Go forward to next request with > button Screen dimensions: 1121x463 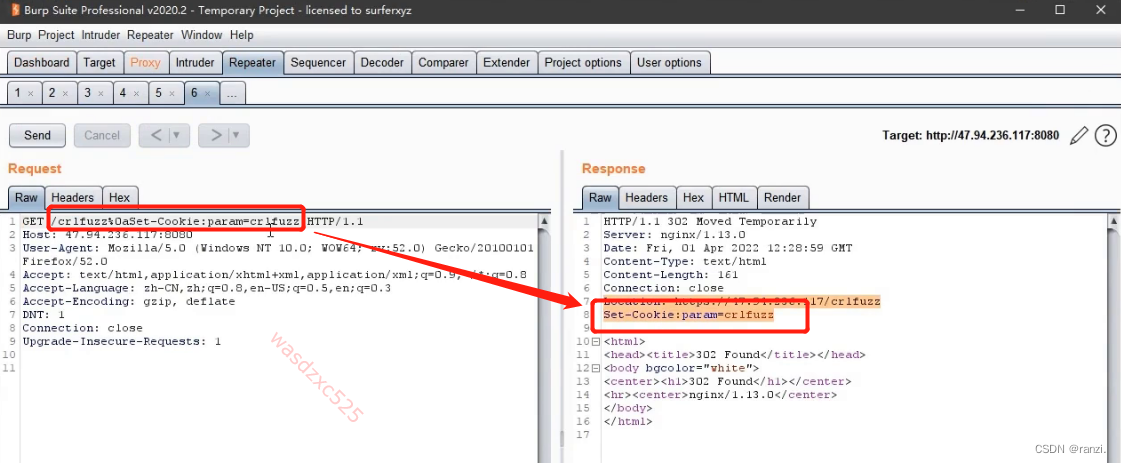pos(214,135)
